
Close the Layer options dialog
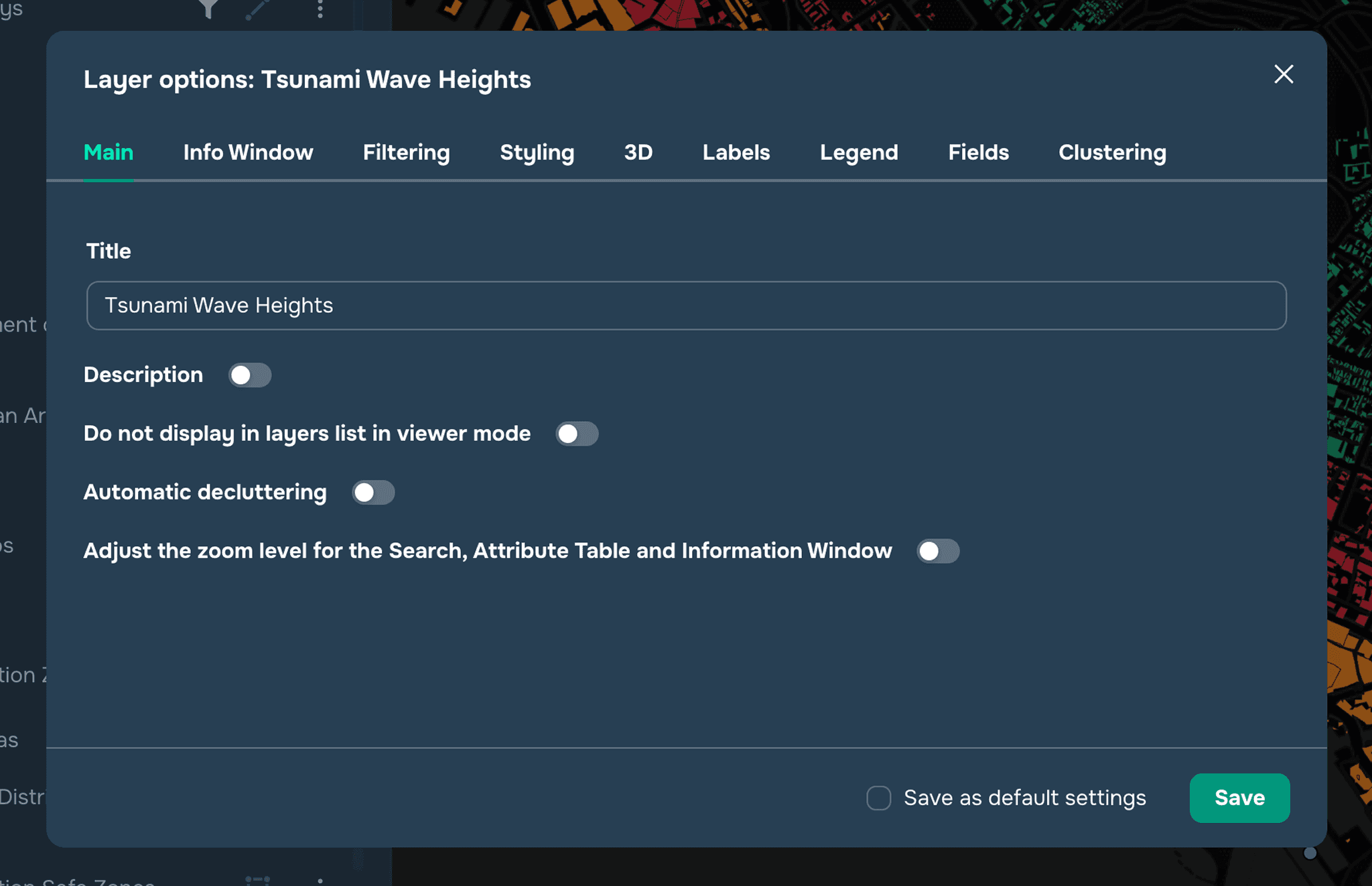[1283, 74]
